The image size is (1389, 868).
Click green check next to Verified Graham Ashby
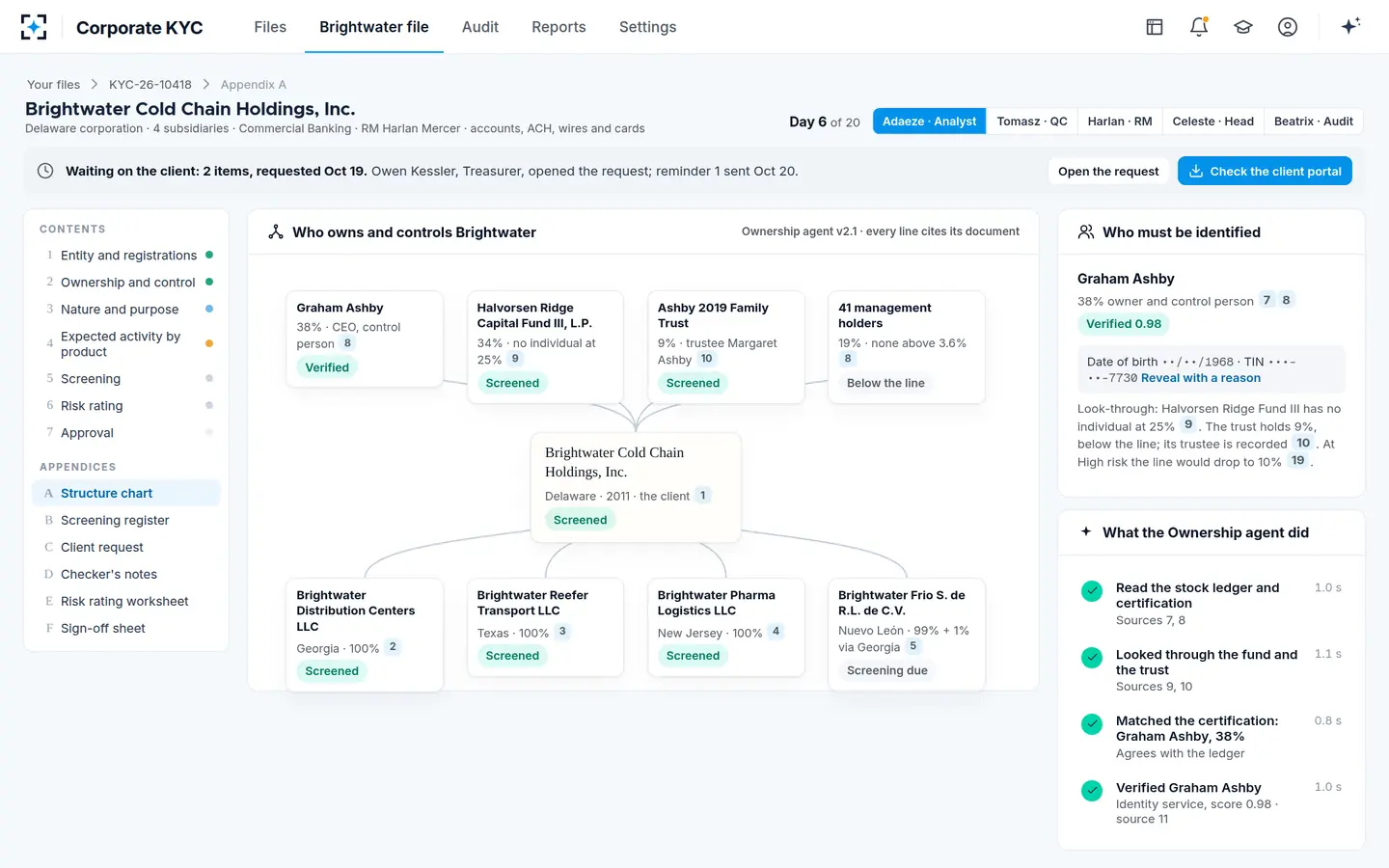(1092, 791)
